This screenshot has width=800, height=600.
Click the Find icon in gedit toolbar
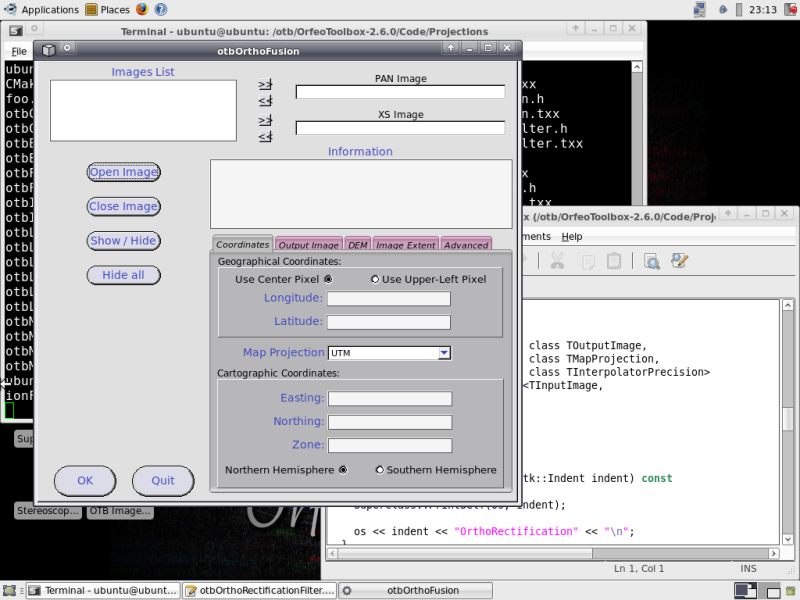(651, 261)
